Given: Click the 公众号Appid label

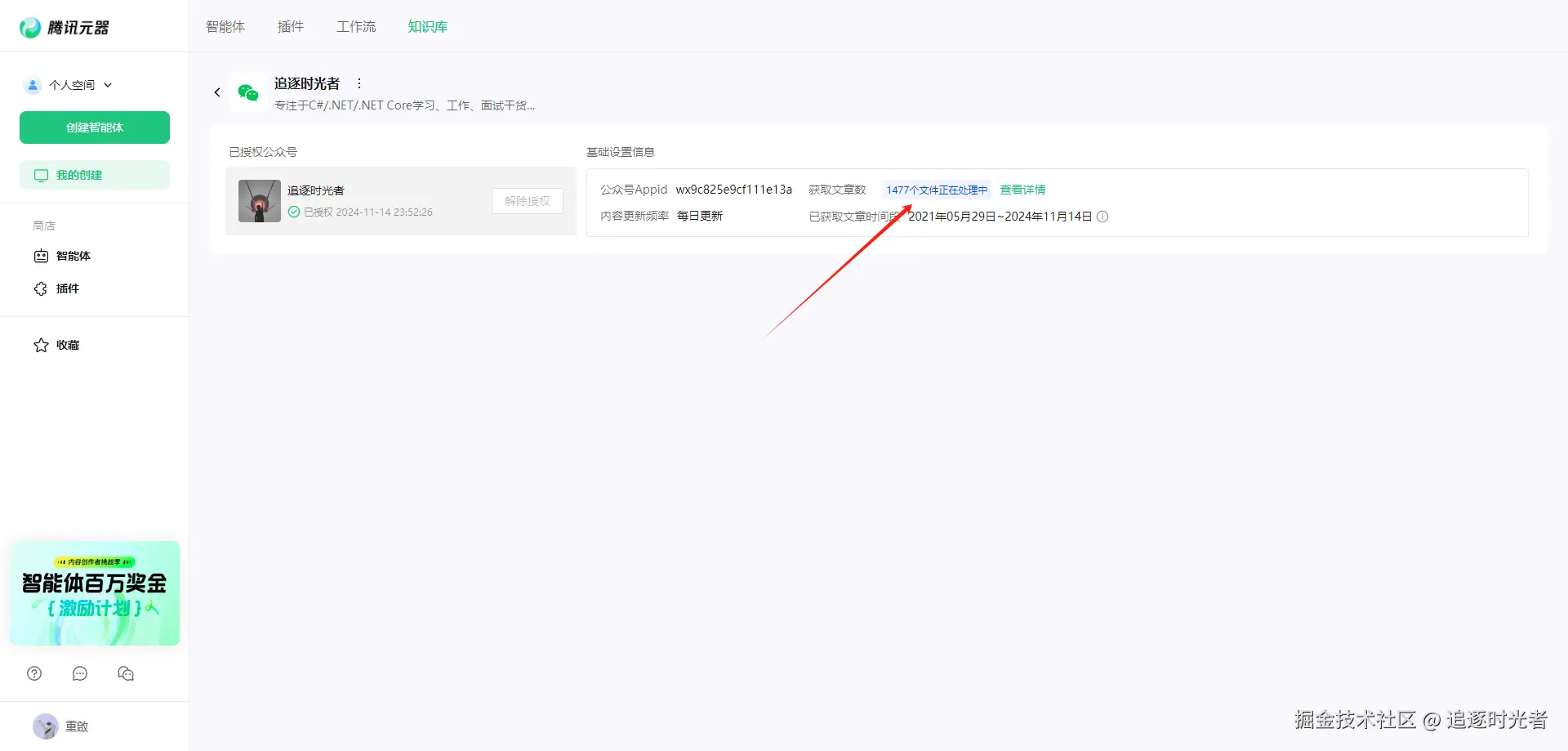Looking at the screenshot, I should (x=634, y=190).
